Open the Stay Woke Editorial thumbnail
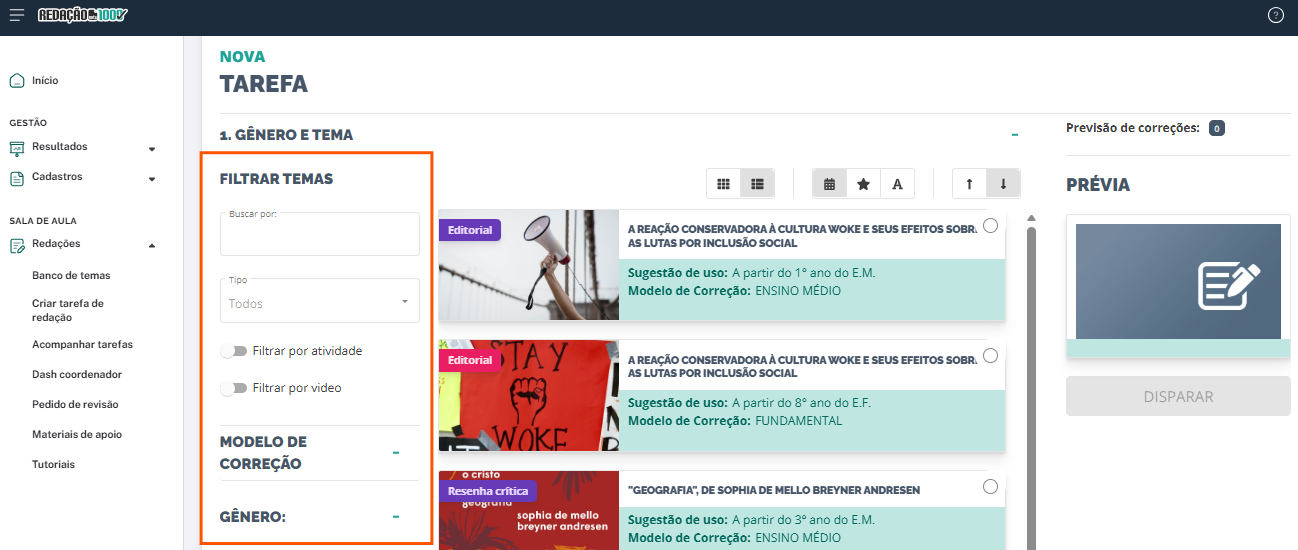Image resolution: width=1298 pixels, height=550 pixels. 529,395
